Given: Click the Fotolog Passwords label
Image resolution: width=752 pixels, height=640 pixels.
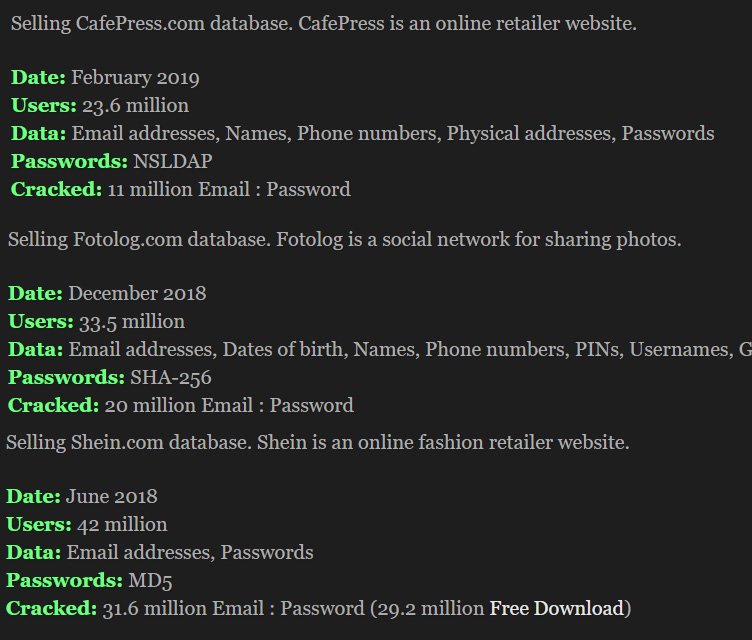Looking at the screenshot, I should click(66, 378).
